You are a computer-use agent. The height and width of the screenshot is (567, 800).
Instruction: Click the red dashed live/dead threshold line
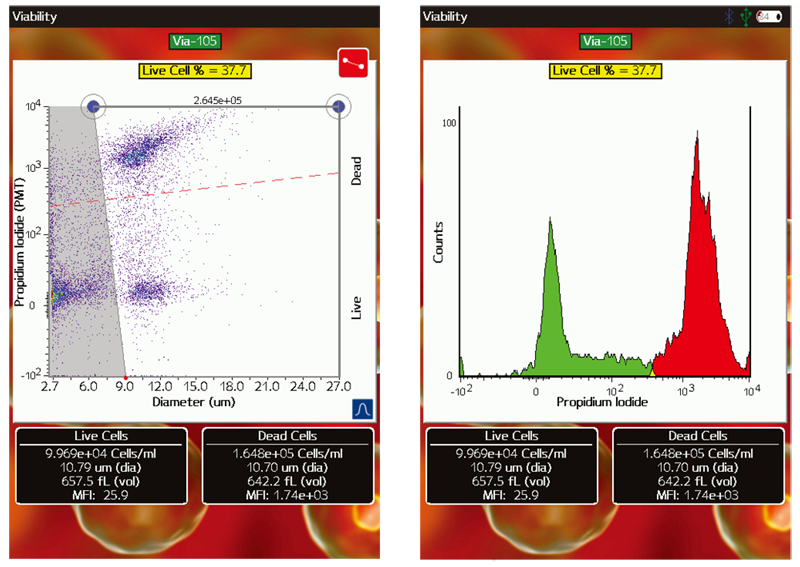tap(194, 190)
